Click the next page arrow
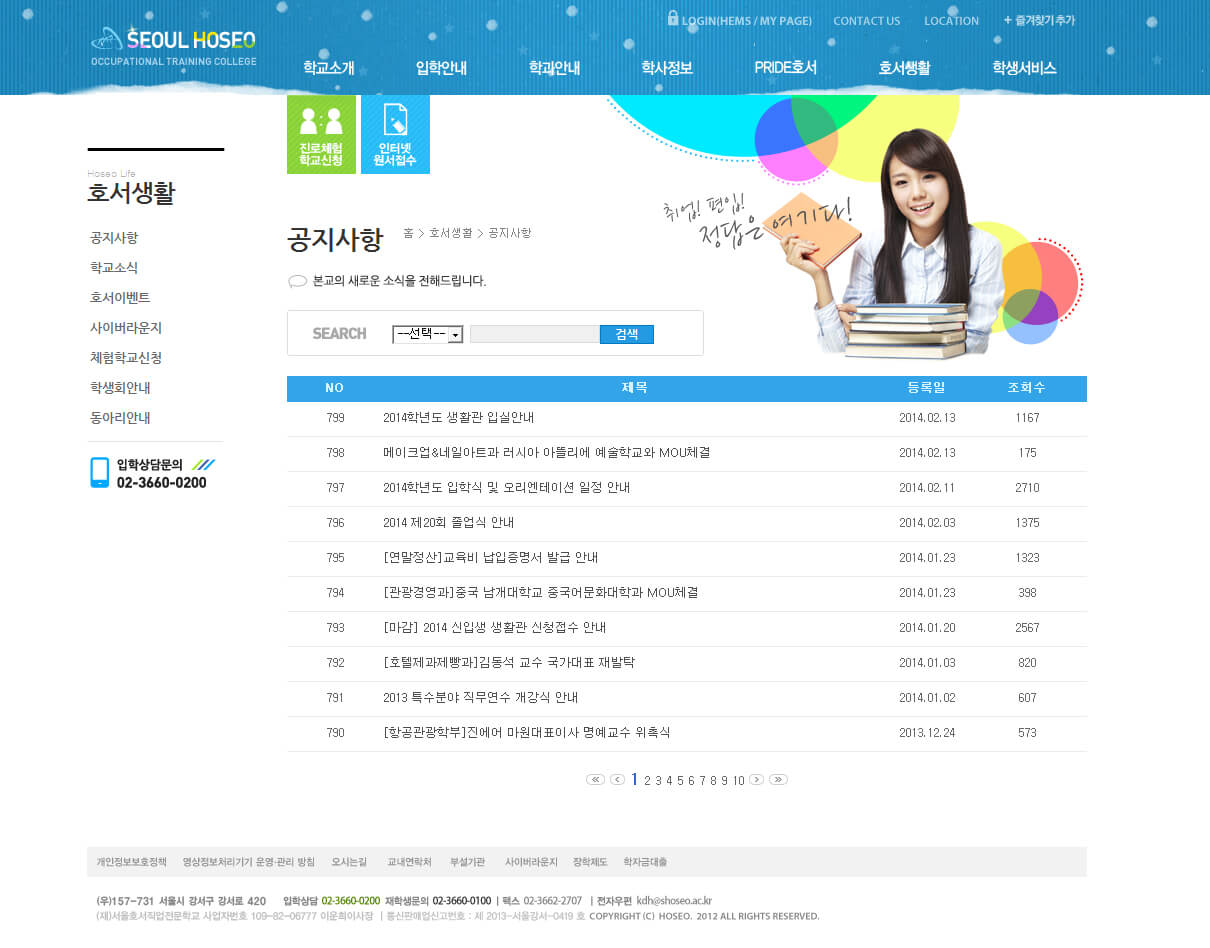Image resolution: width=1210 pixels, height=948 pixels. (757, 780)
